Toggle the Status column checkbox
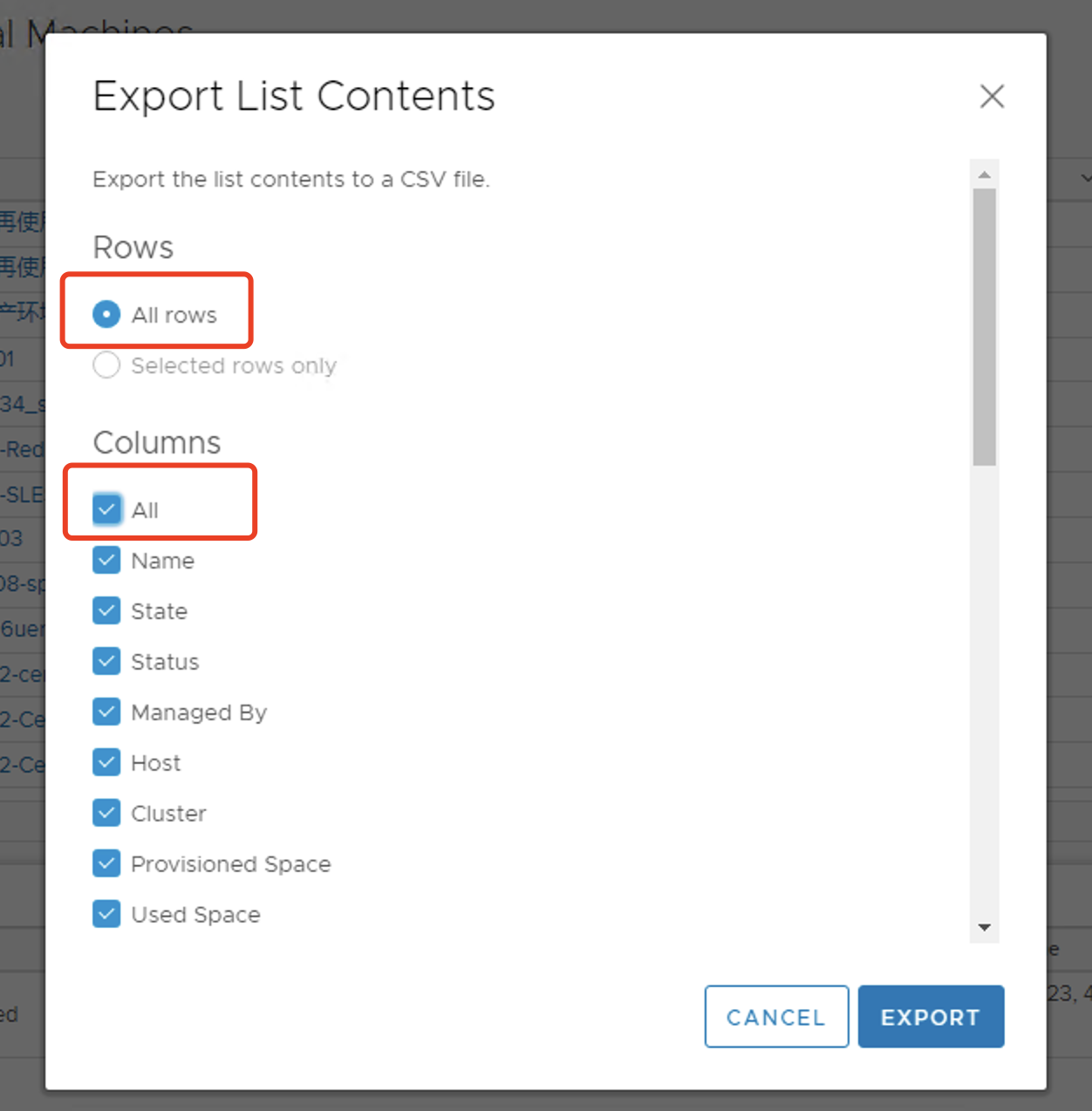 [106, 661]
